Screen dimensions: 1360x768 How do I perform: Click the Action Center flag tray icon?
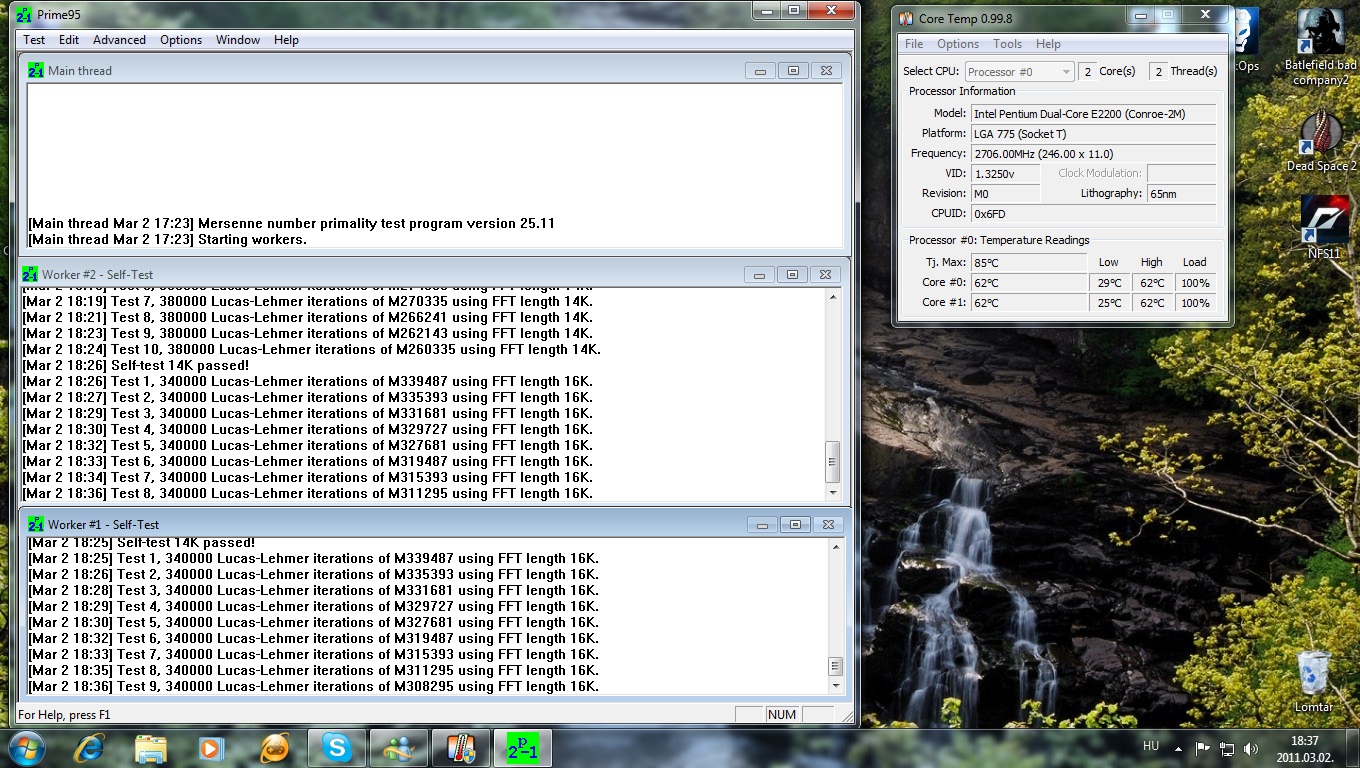coord(1203,748)
